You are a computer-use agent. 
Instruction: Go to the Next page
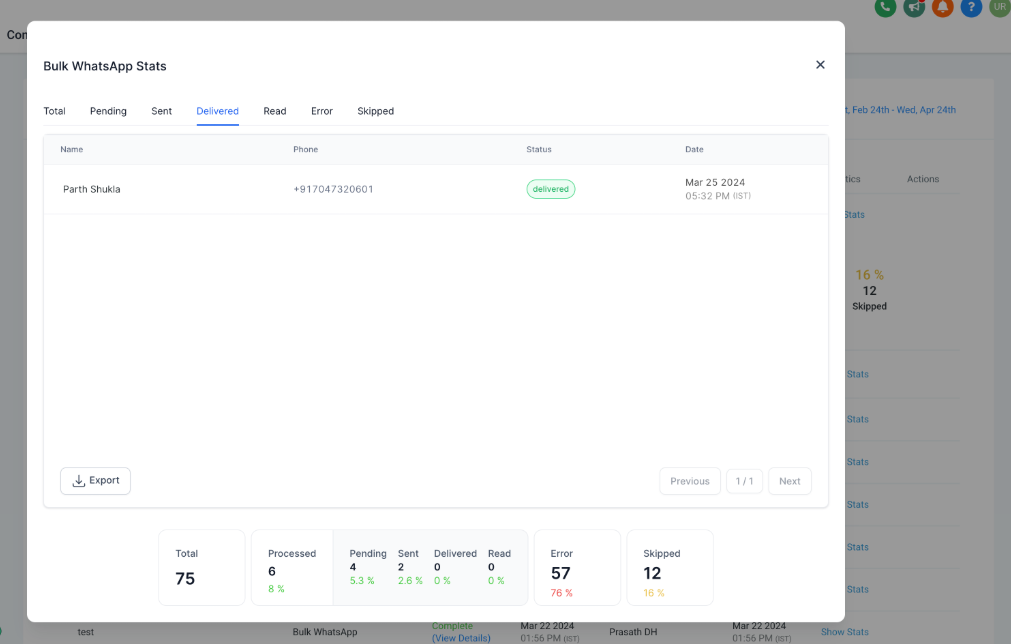[x=790, y=481]
